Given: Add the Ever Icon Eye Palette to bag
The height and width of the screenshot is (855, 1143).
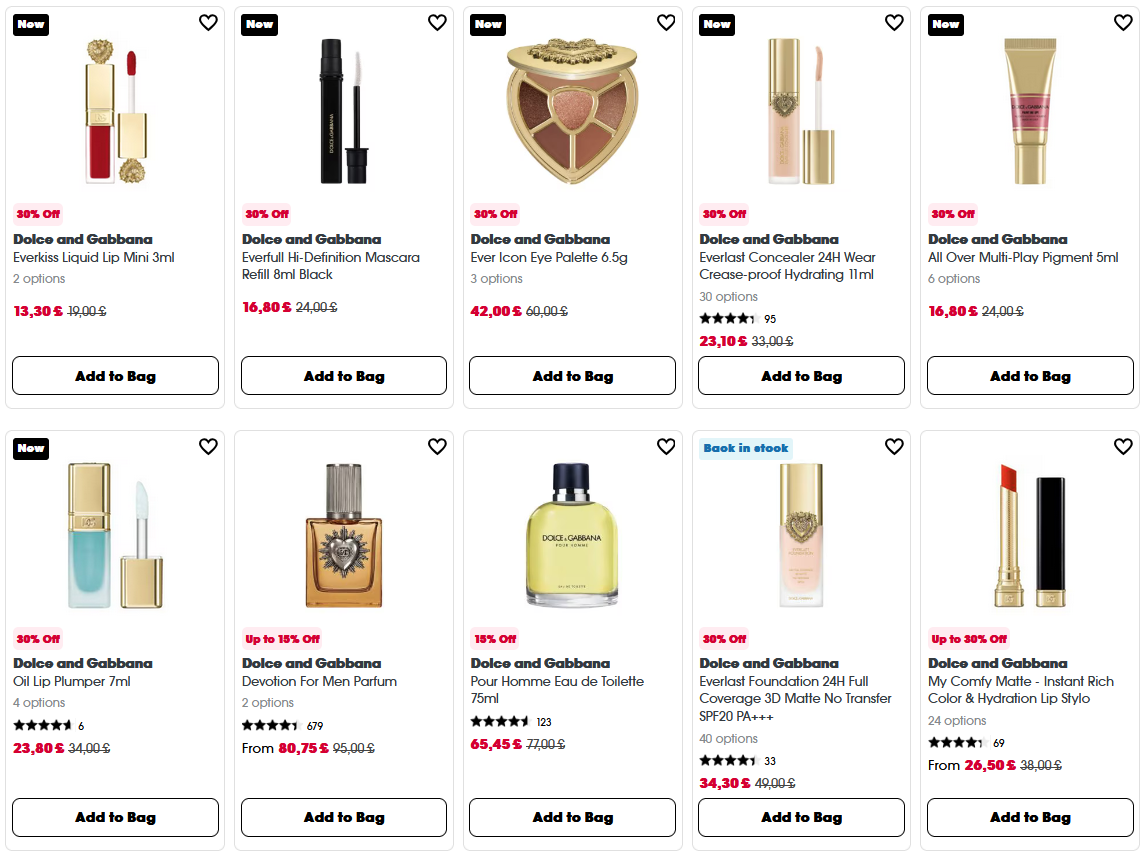Looking at the screenshot, I should click(572, 375).
